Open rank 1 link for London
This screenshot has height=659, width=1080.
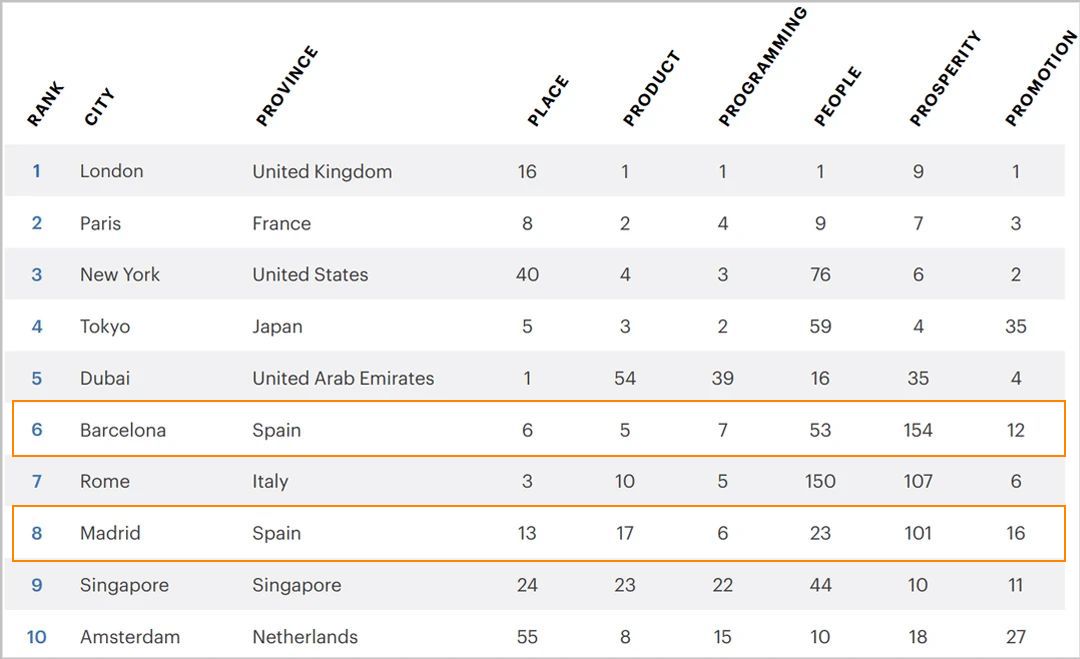[37, 171]
